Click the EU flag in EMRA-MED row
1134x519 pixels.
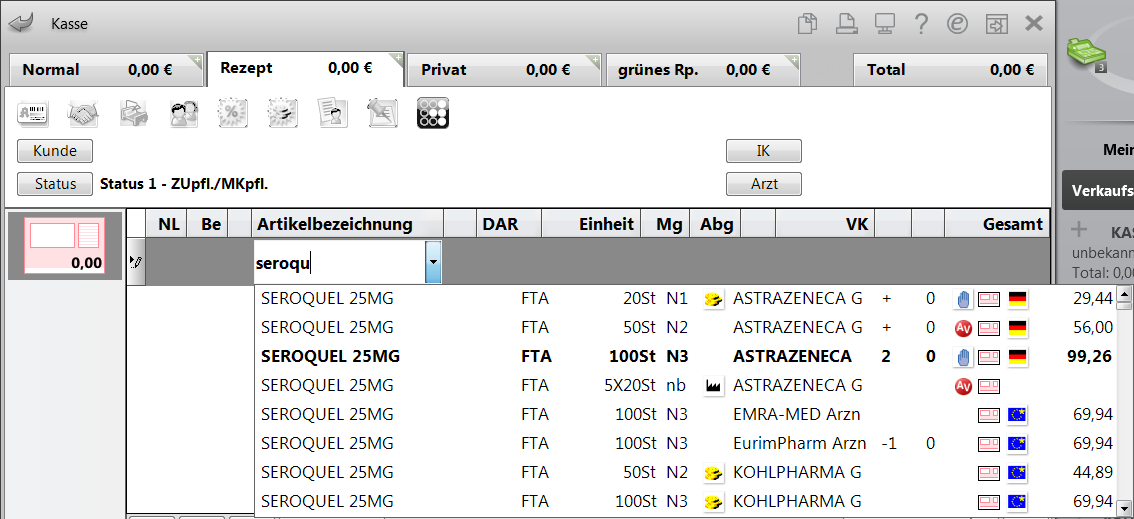coord(1018,415)
